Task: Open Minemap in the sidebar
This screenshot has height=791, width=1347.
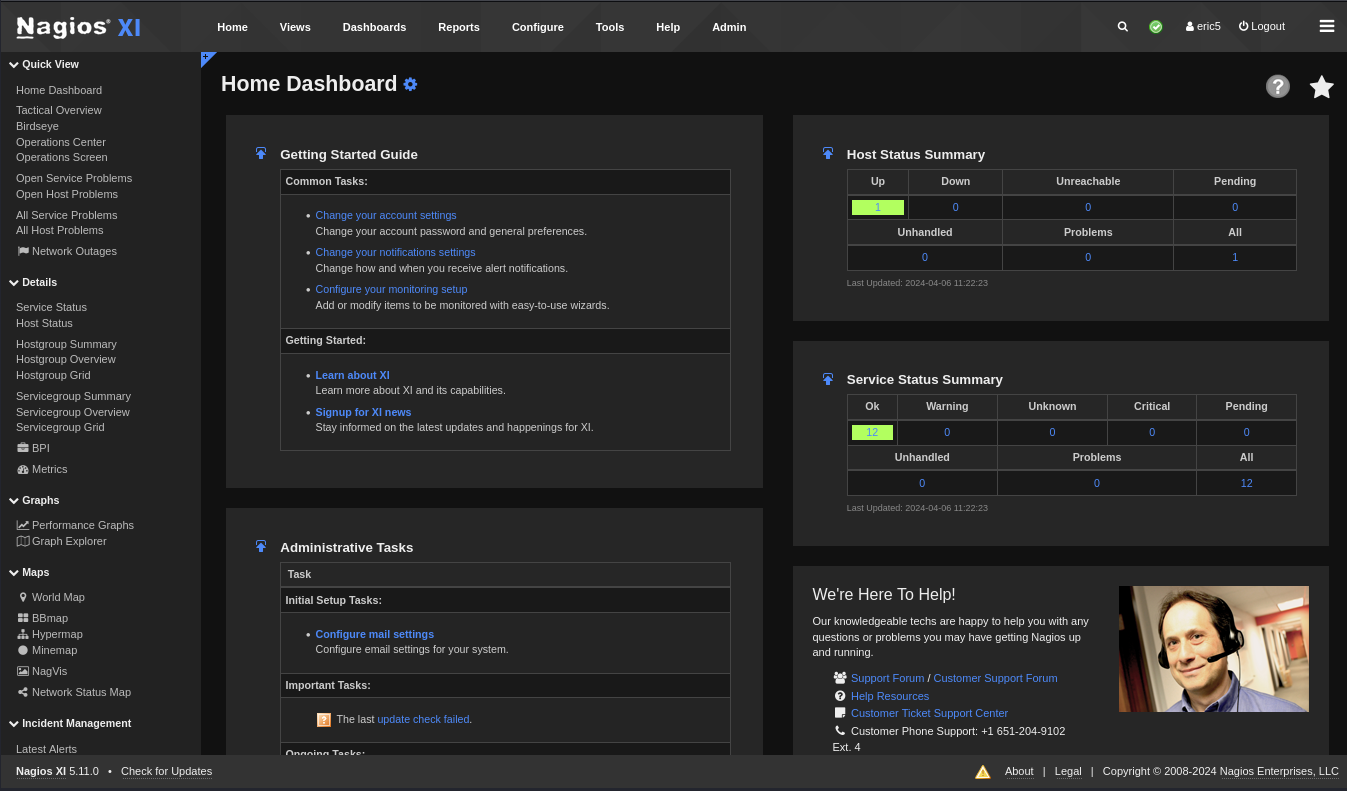Action: point(47,650)
